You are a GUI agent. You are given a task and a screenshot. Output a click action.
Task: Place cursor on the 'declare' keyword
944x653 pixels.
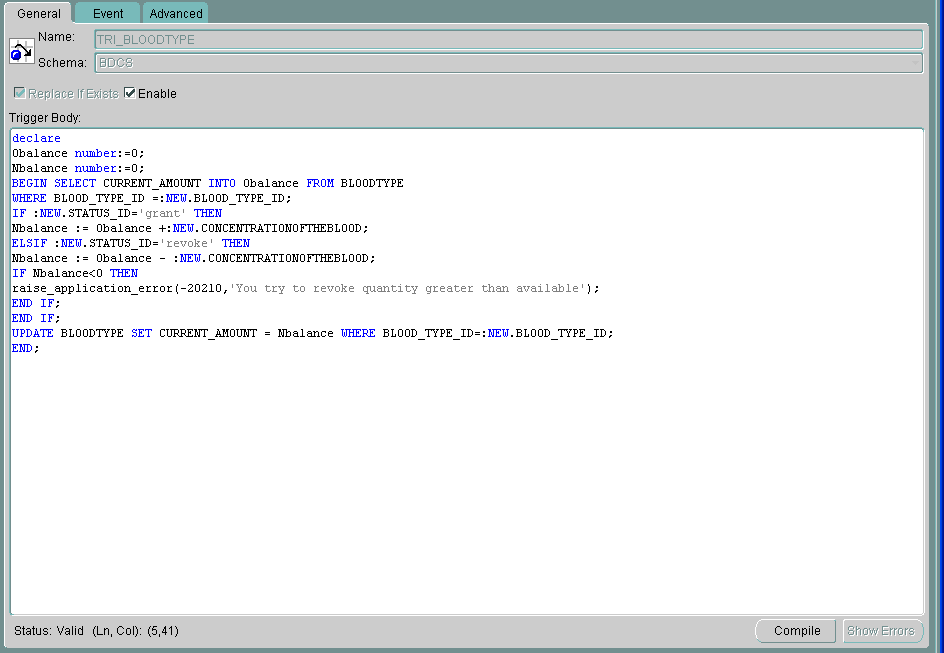click(x=36, y=138)
